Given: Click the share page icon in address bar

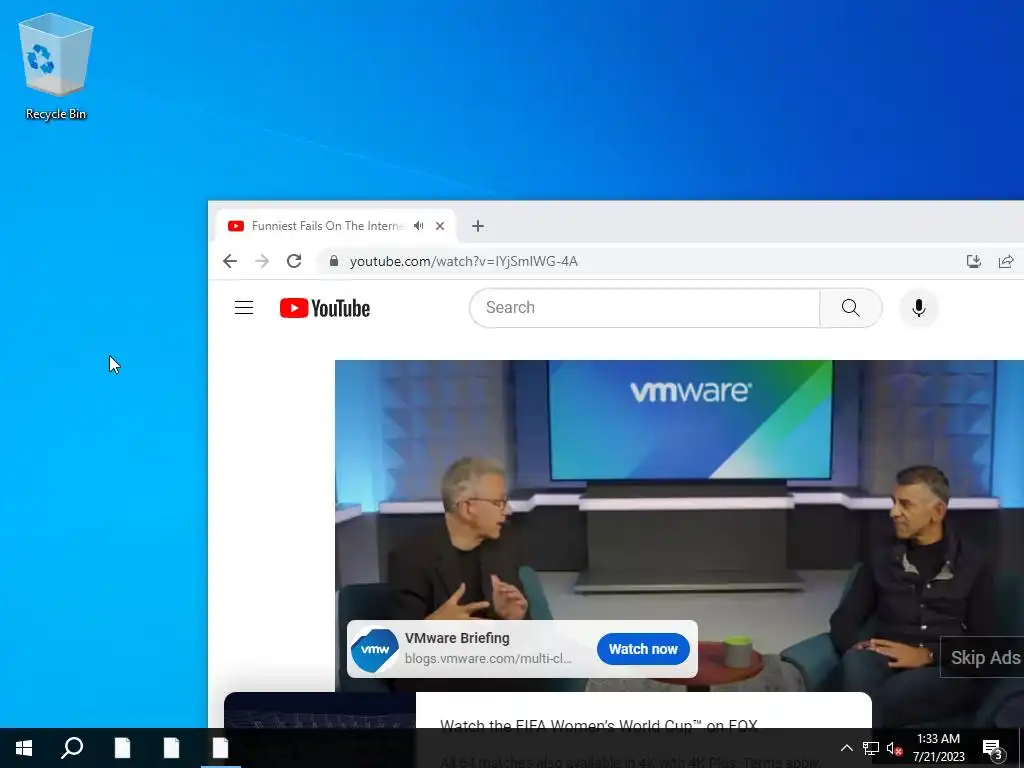Looking at the screenshot, I should click(1006, 261).
